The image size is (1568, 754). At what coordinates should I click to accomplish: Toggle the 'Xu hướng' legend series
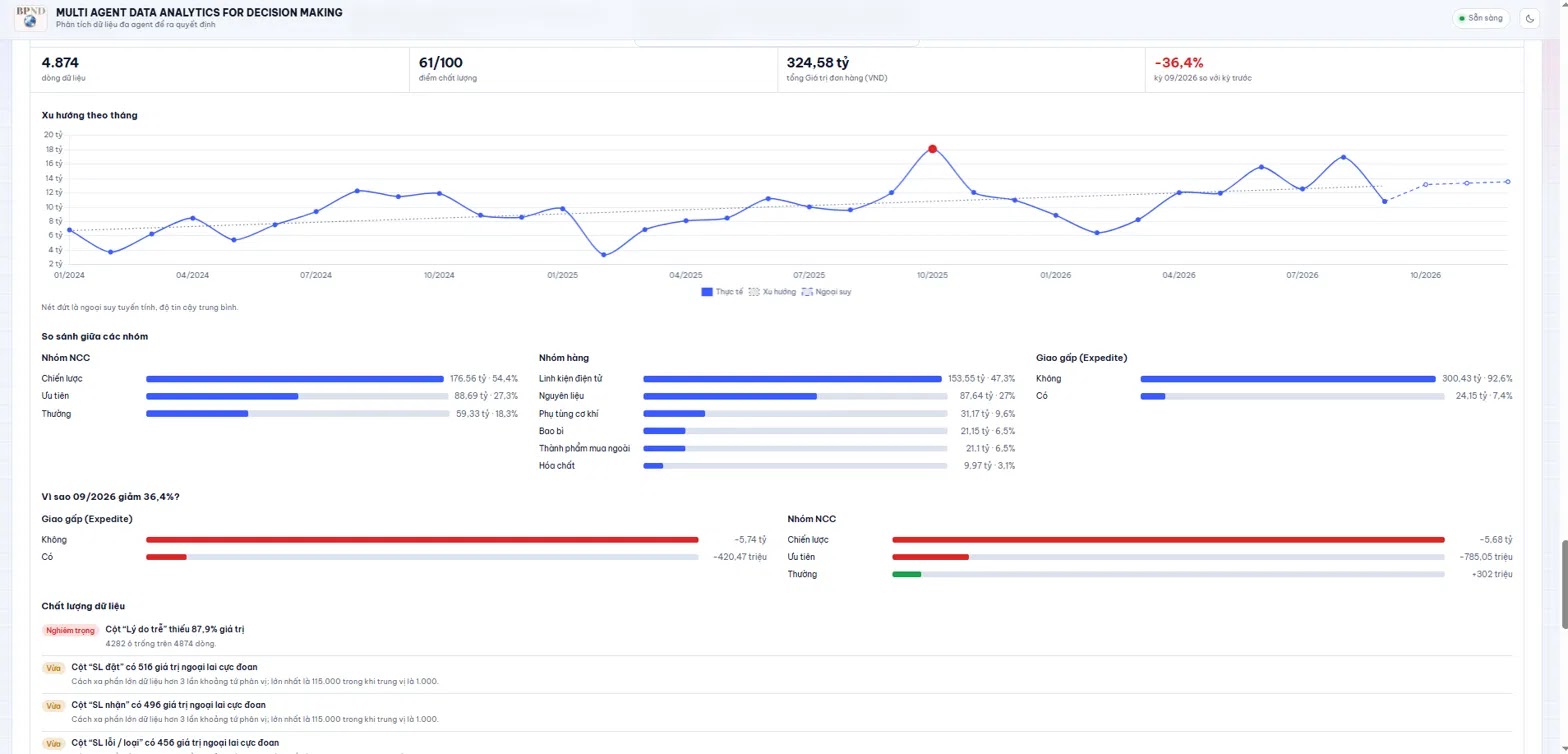pos(772,292)
